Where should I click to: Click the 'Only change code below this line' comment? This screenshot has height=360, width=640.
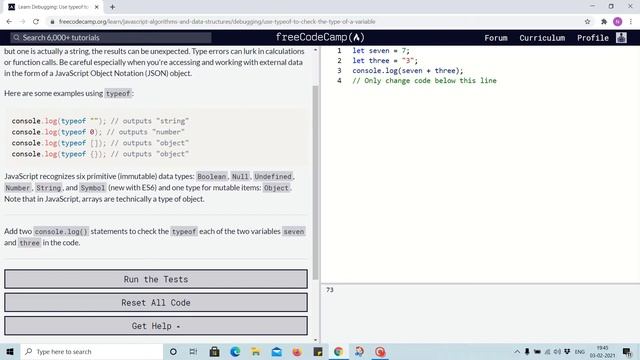pos(424,80)
